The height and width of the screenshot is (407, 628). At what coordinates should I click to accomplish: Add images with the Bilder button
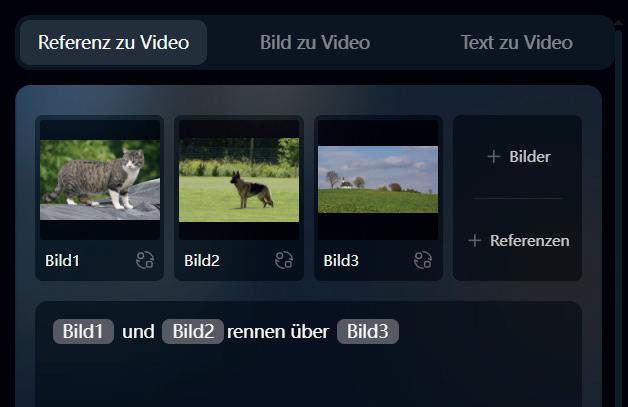[x=519, y=156]
